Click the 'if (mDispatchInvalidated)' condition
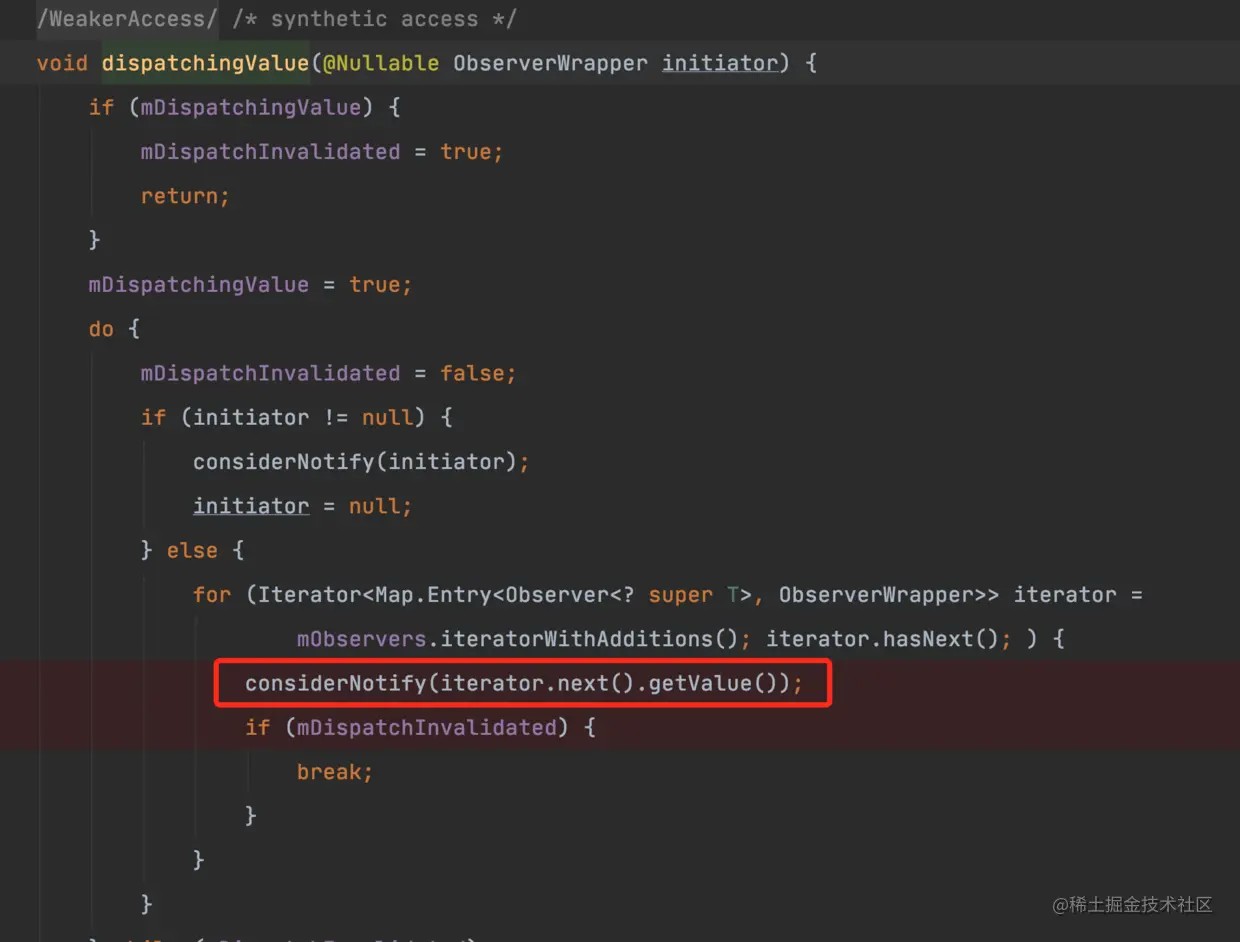This screenshot has width=1240, height=942. point(407,727)
